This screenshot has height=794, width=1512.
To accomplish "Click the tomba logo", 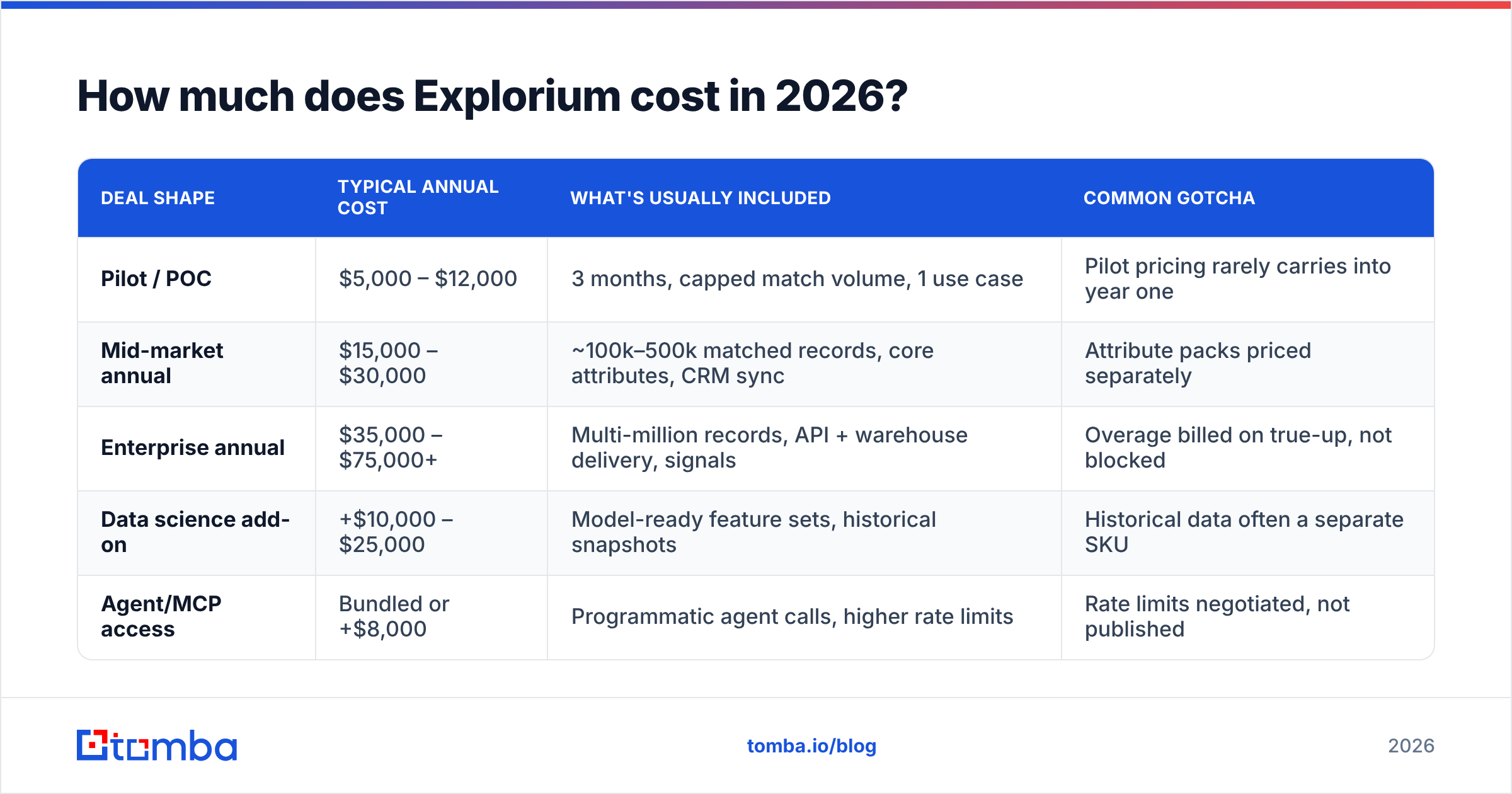I will (157, 745).
